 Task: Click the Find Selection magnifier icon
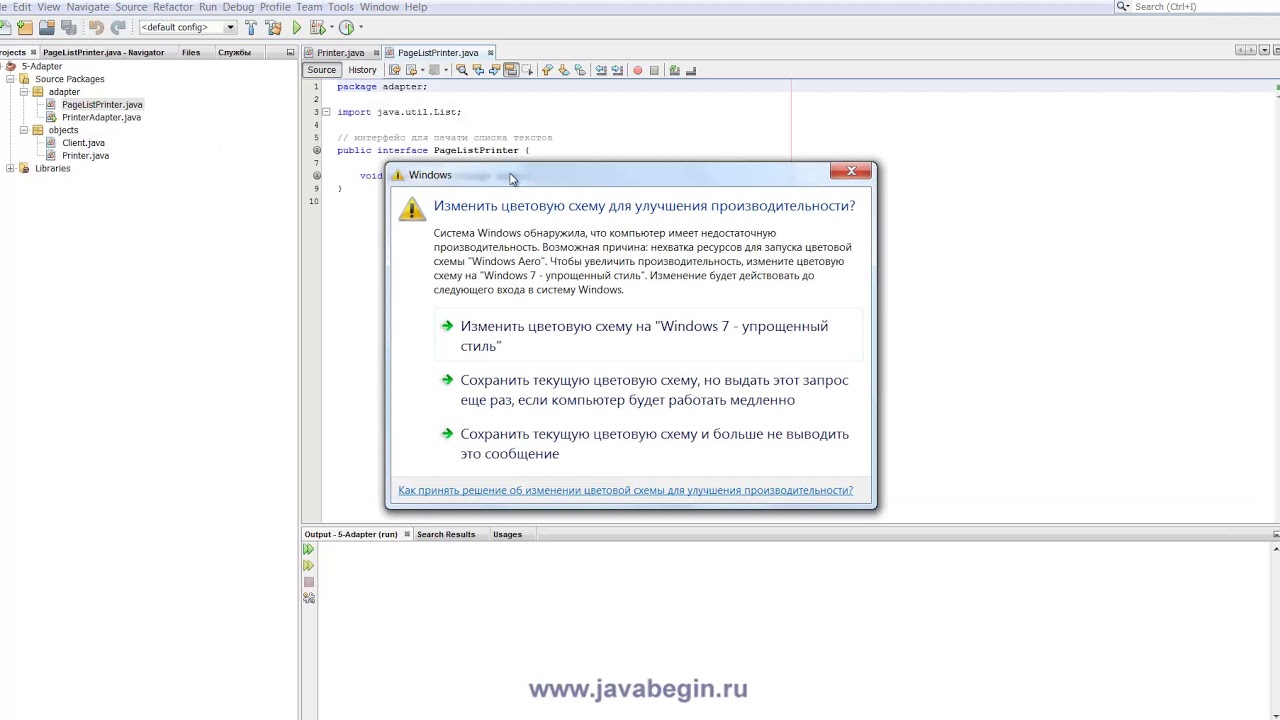(461, 70)
